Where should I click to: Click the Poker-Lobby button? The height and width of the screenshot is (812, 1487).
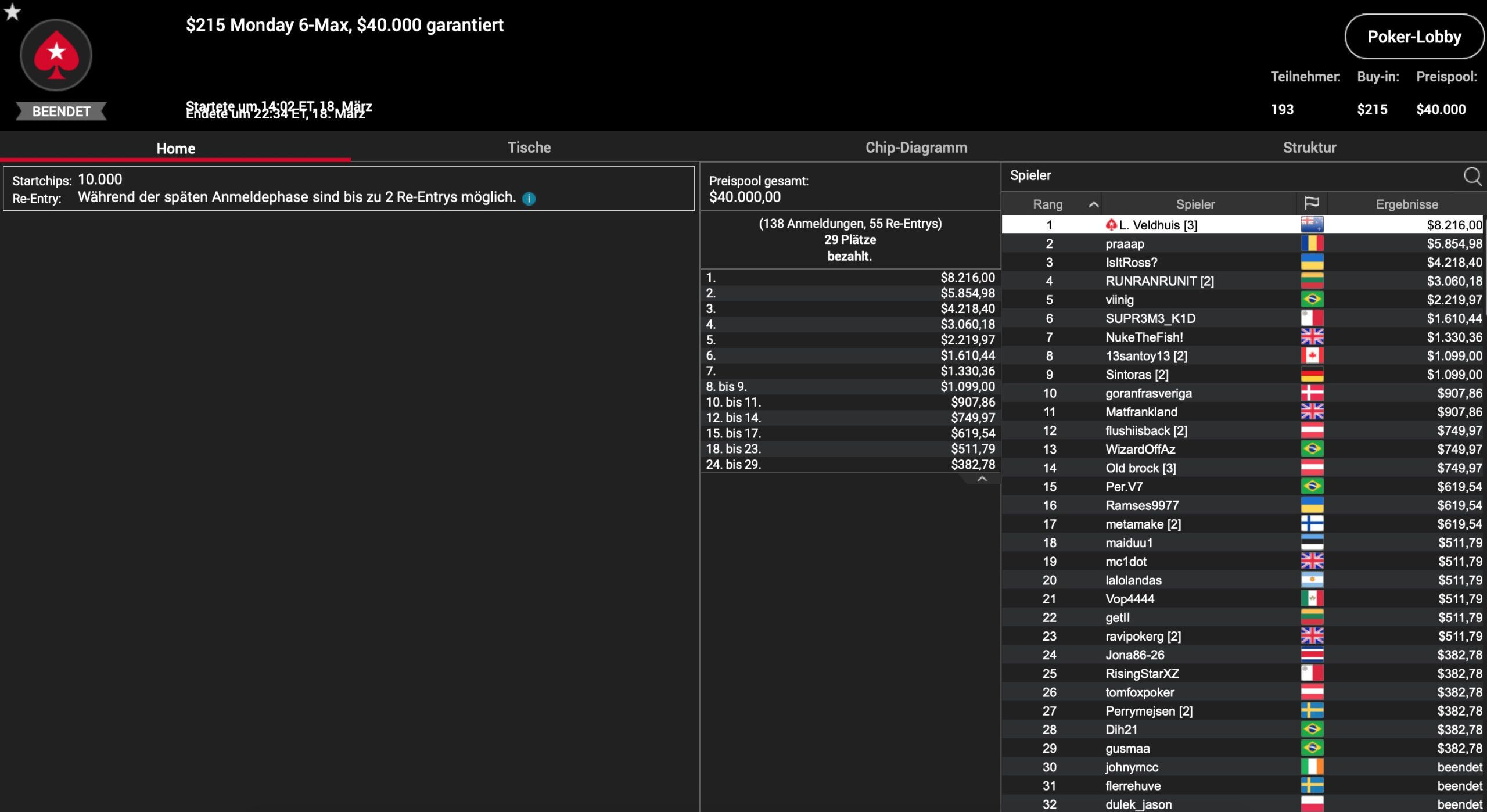[1413, 37]
